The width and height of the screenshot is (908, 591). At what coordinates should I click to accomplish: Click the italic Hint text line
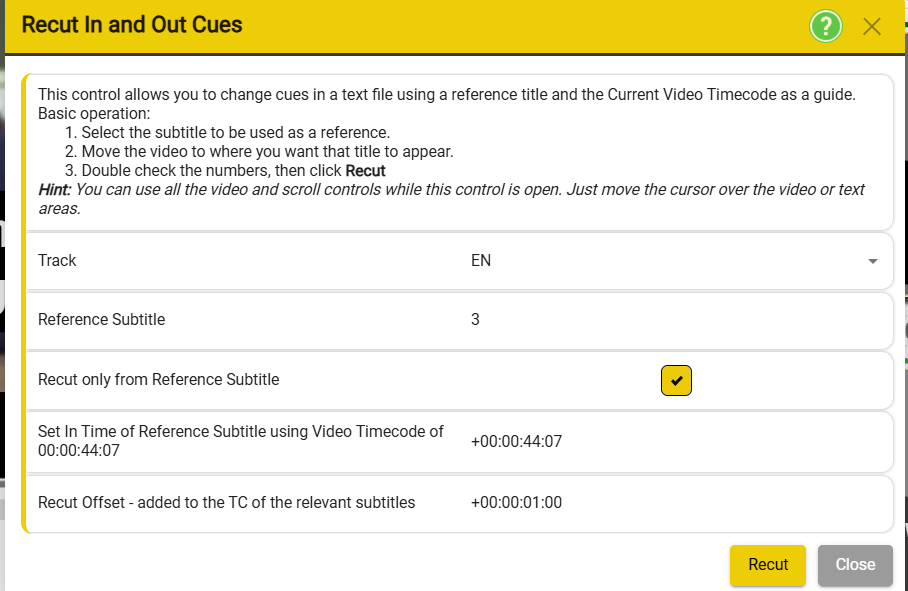451,199
